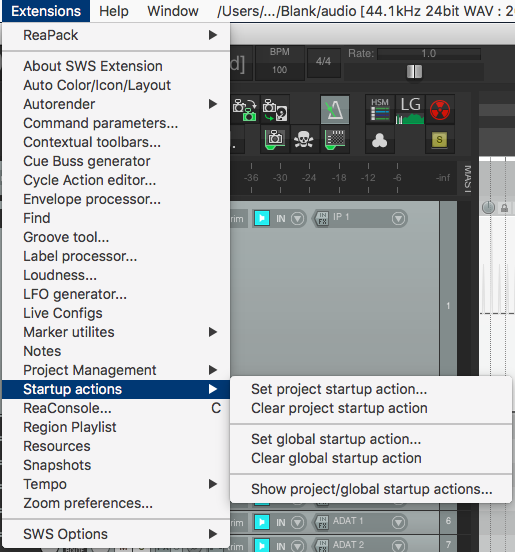Open Envelope processor...

116,199
